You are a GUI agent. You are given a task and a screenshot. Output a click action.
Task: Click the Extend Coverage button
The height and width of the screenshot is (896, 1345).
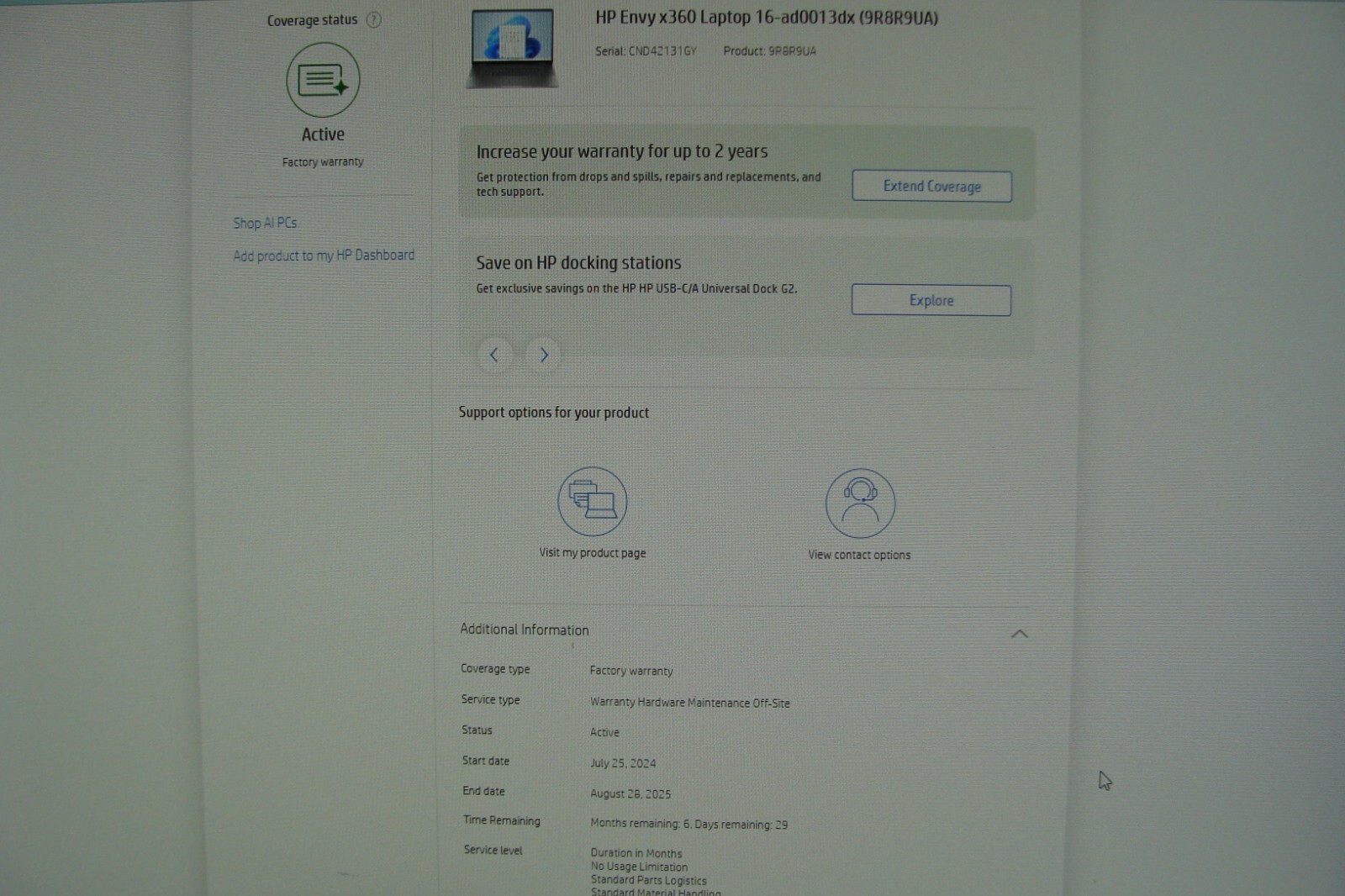coord(931,186)
